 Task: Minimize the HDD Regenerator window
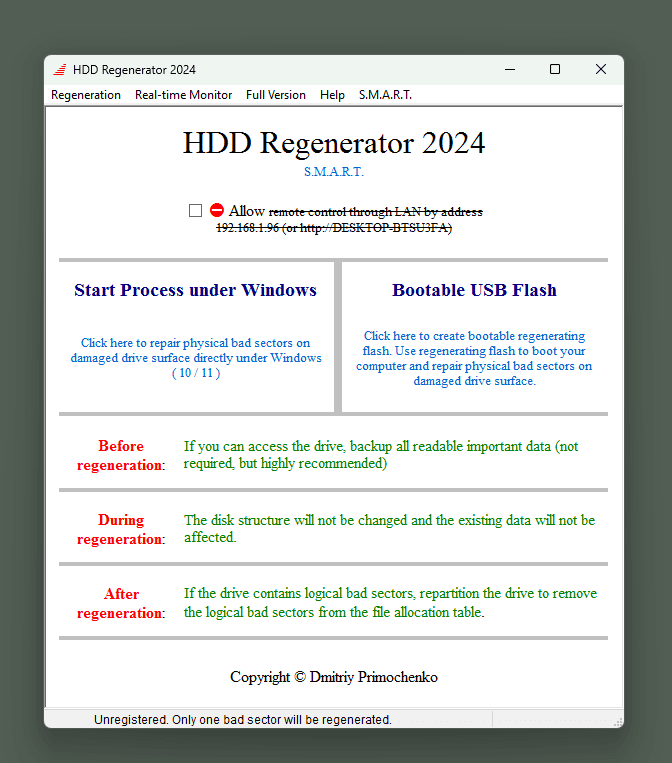click(x=510, y=70)
